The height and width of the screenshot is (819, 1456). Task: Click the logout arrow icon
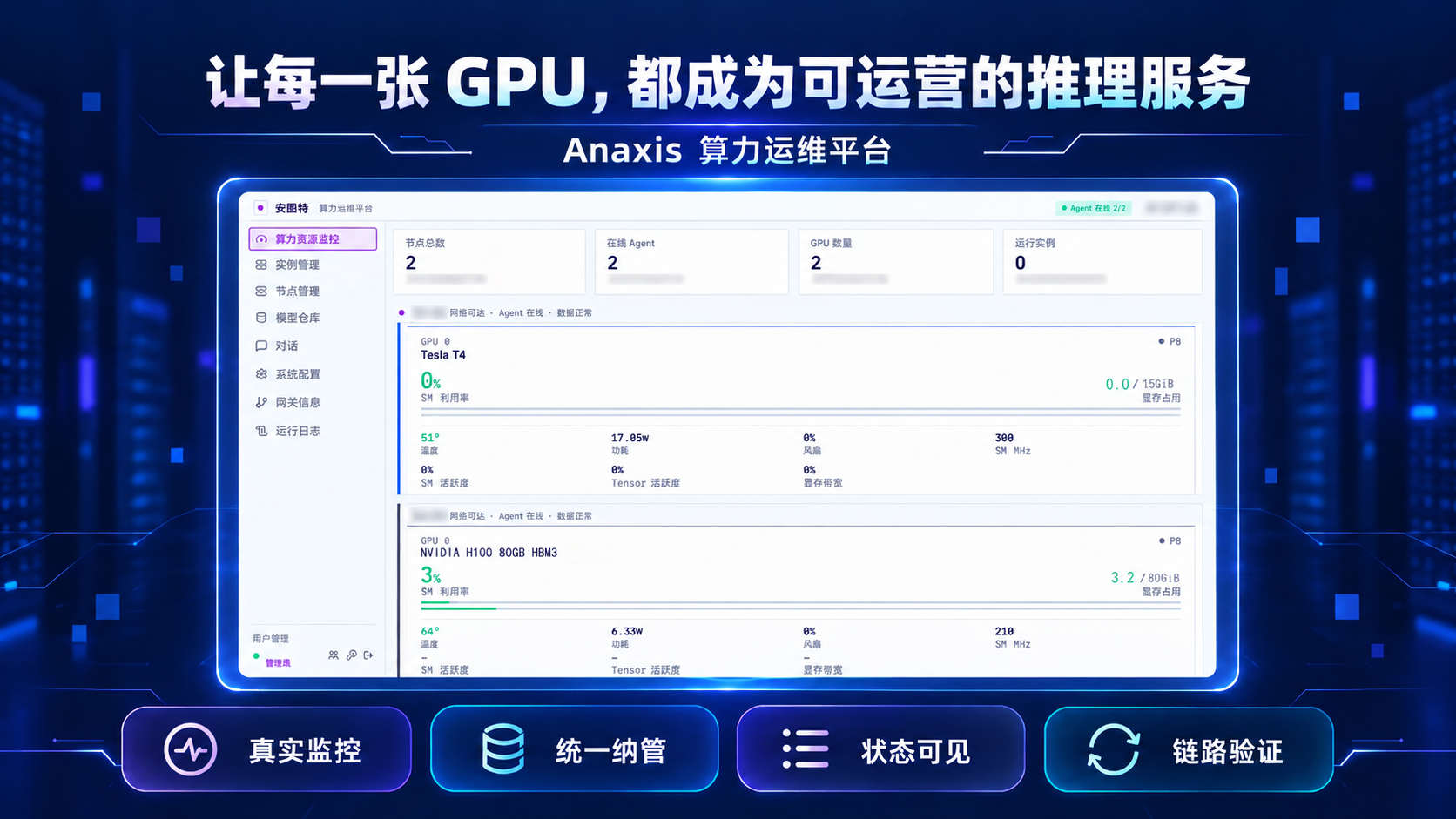click(x=368, y=655)
